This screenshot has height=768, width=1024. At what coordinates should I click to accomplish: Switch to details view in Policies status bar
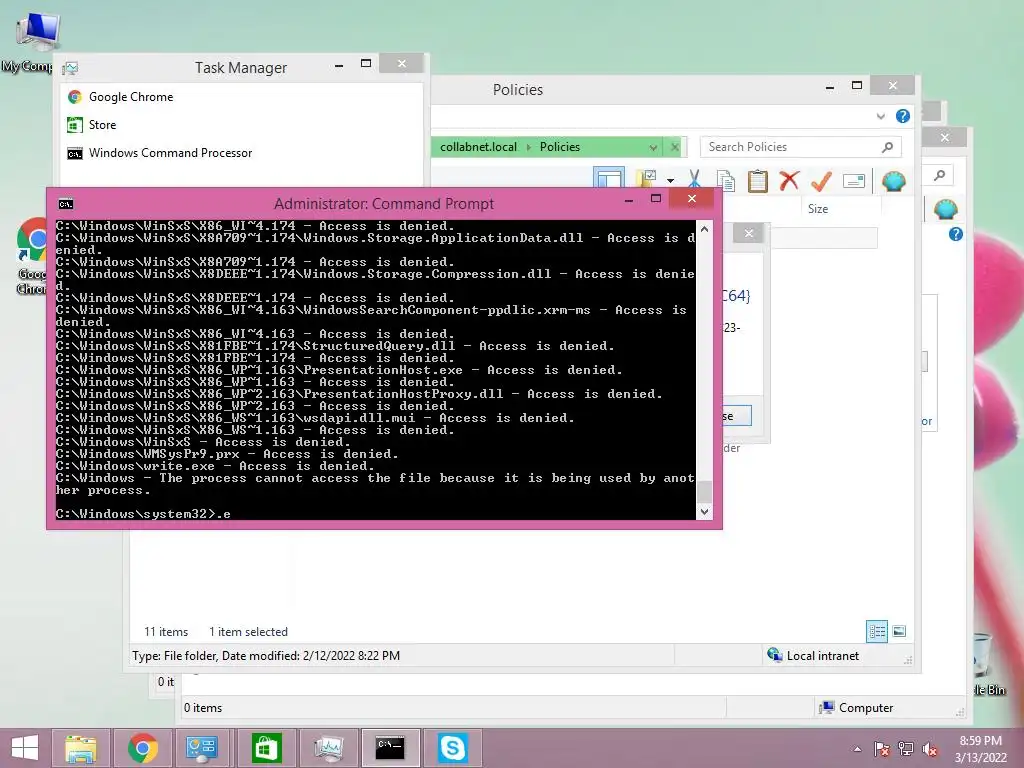[876, 632]
